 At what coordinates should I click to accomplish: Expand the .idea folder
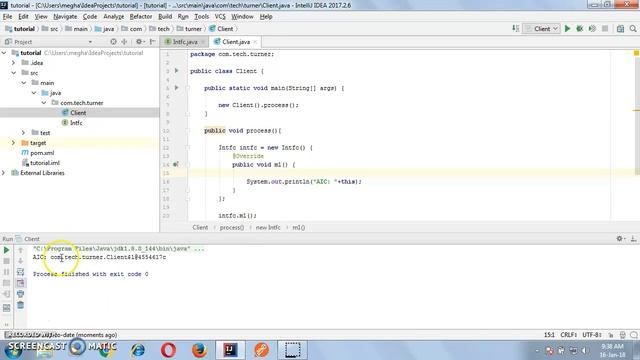pos(13,63)
